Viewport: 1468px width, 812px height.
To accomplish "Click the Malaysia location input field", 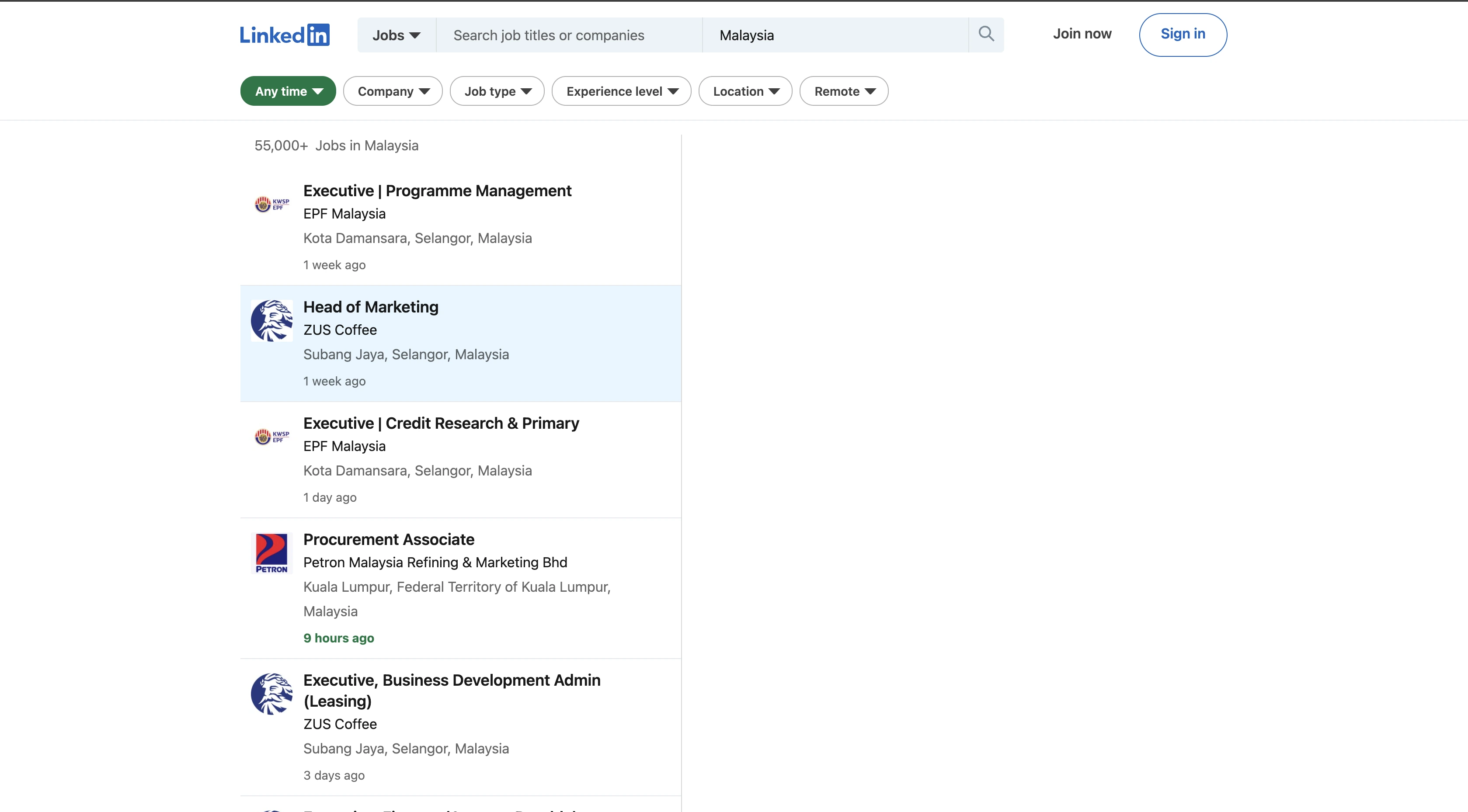I will [835, 35].
